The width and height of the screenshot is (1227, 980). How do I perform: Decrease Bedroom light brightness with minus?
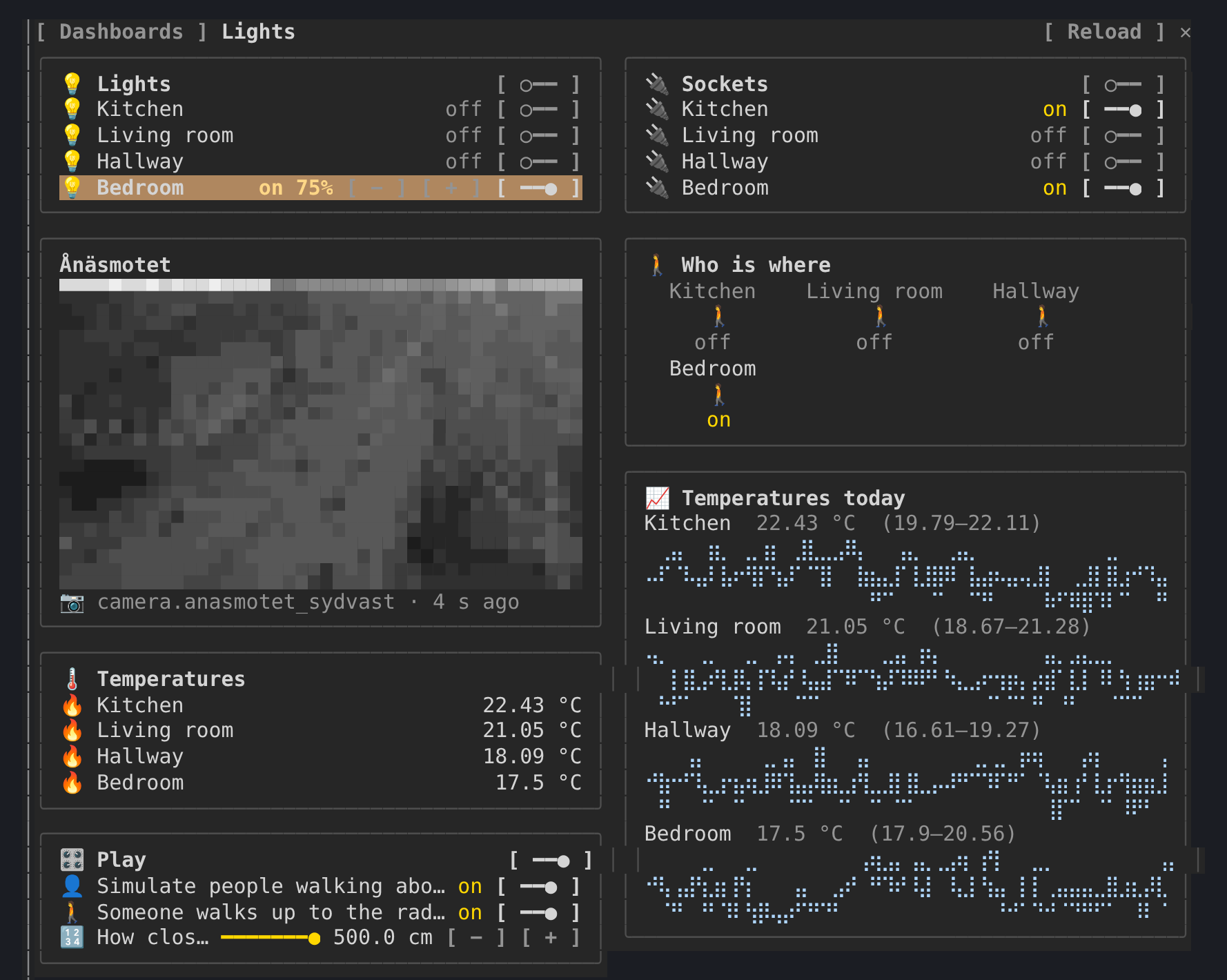pos(377,188)
